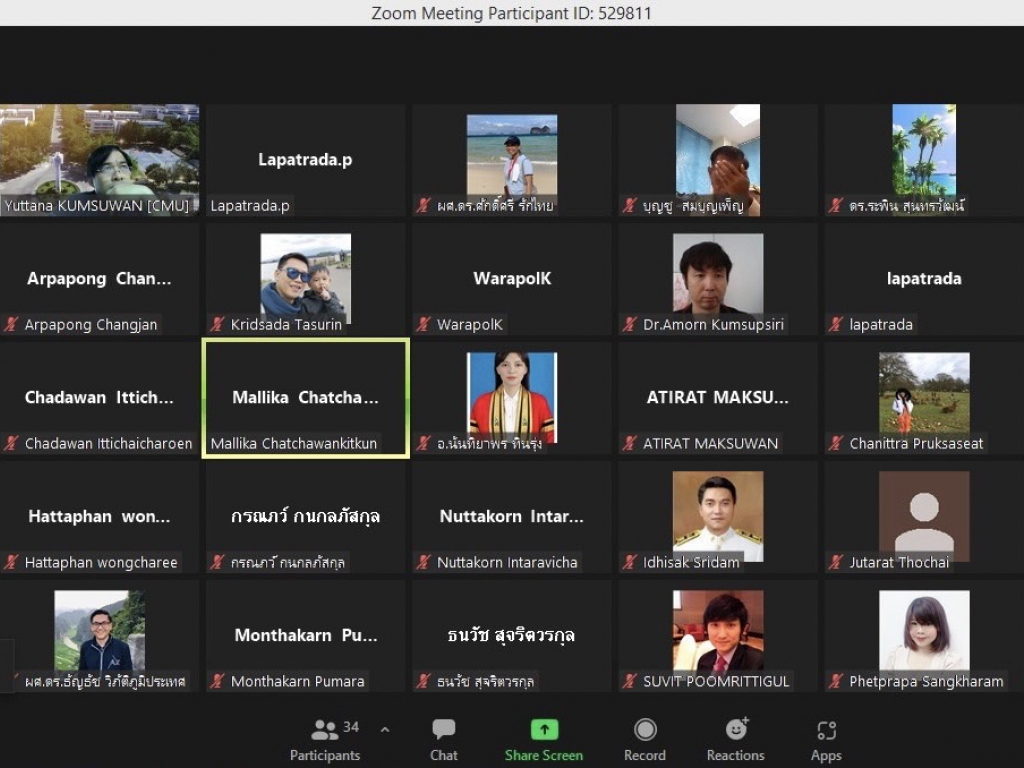Click the green Share Screen icon
This screenshot has height=768, width=1024.
tap(544, 730)
